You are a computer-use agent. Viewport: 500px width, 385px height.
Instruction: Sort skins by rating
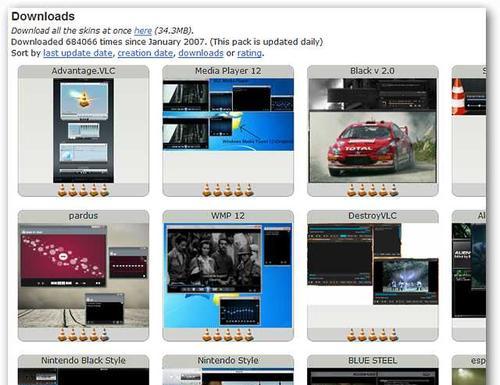coord(249,53)
